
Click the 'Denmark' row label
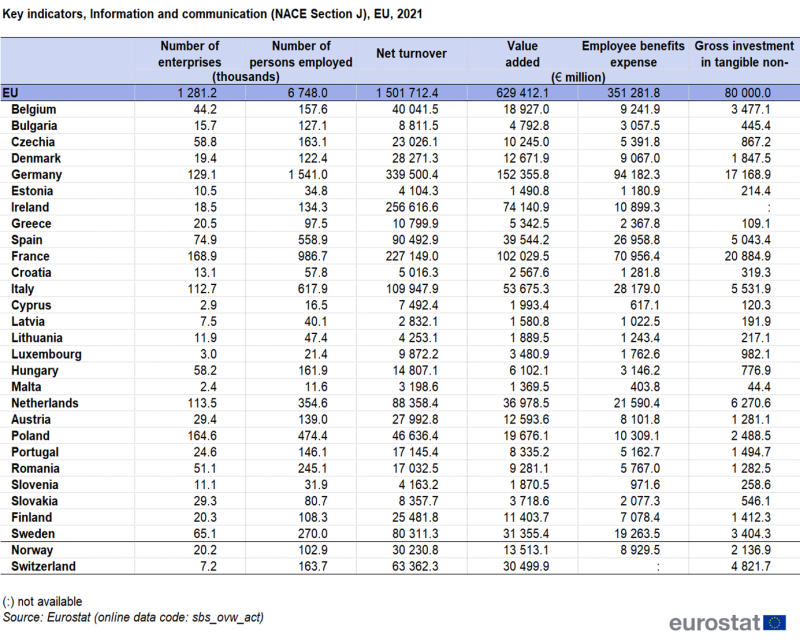click(36, 158)
